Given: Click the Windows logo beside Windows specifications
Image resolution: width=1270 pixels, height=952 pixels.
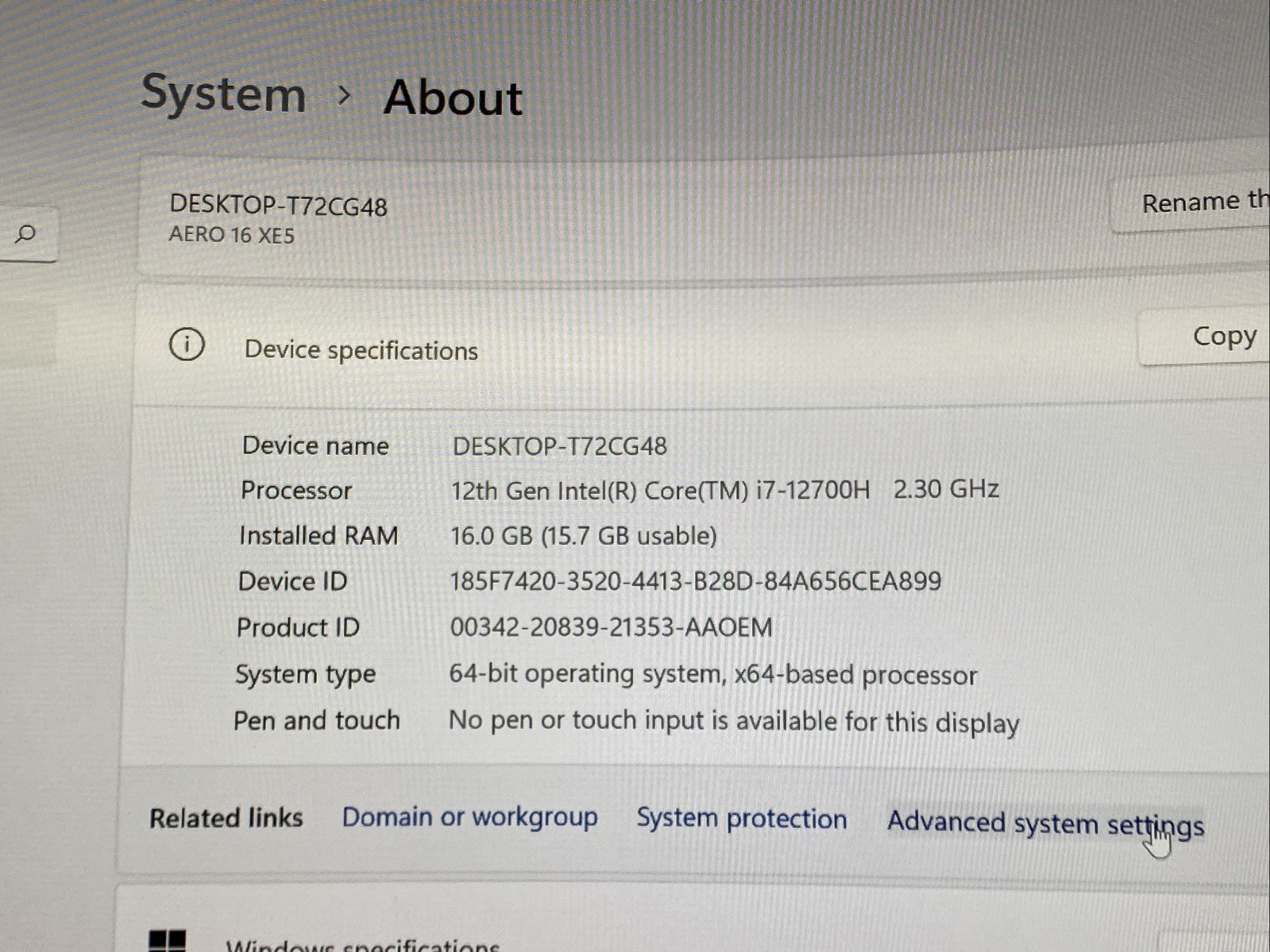Looking at the screenshot, I should [168, 941].
